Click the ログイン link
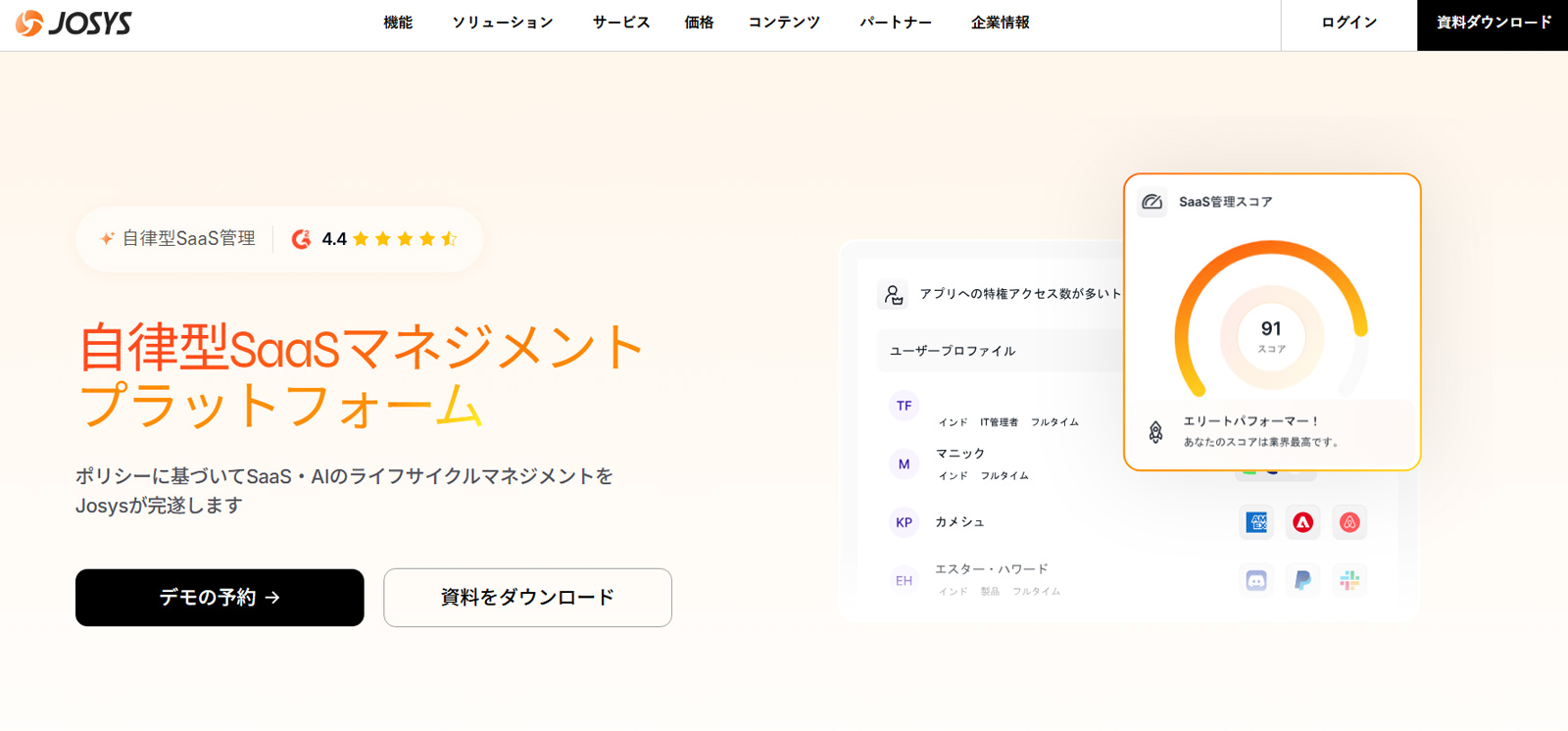Viewport: 1568px width, 731px height. pos(1349,23)
